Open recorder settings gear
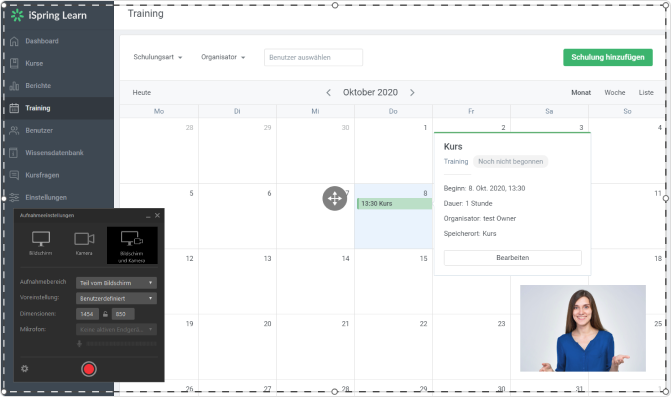 click(25, 368)
